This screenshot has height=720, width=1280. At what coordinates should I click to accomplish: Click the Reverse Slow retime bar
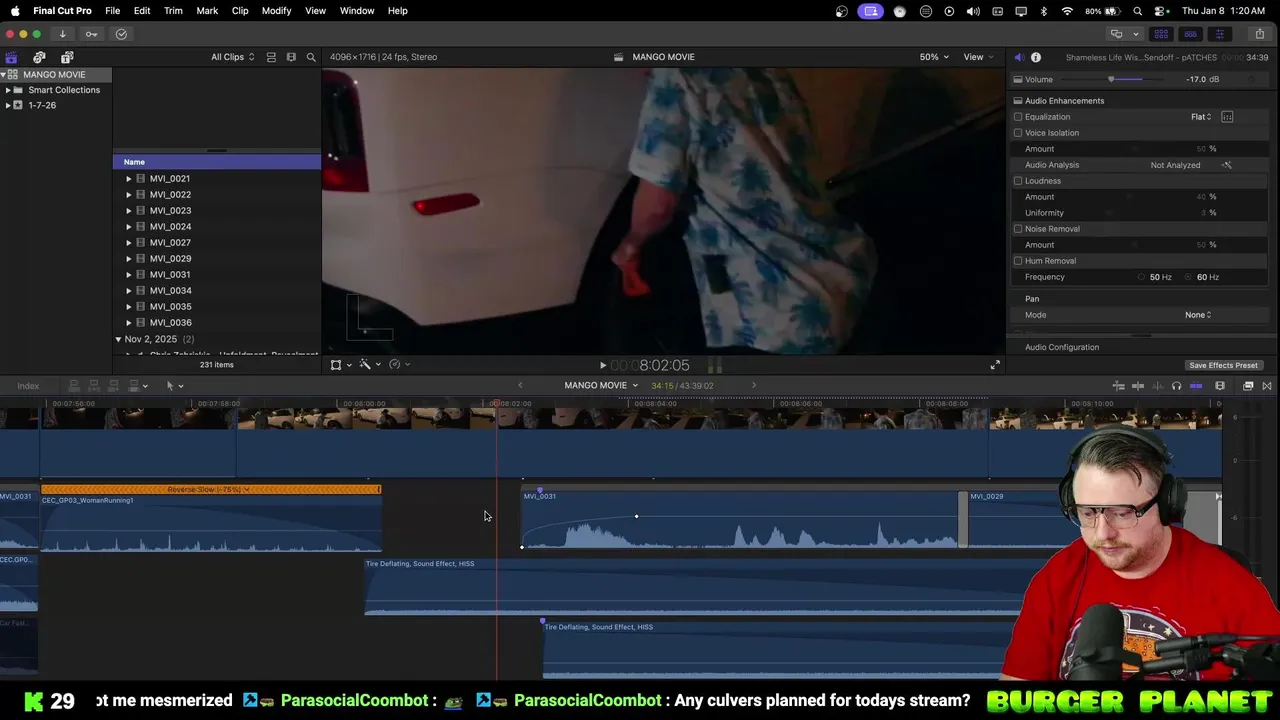point(211,490)
